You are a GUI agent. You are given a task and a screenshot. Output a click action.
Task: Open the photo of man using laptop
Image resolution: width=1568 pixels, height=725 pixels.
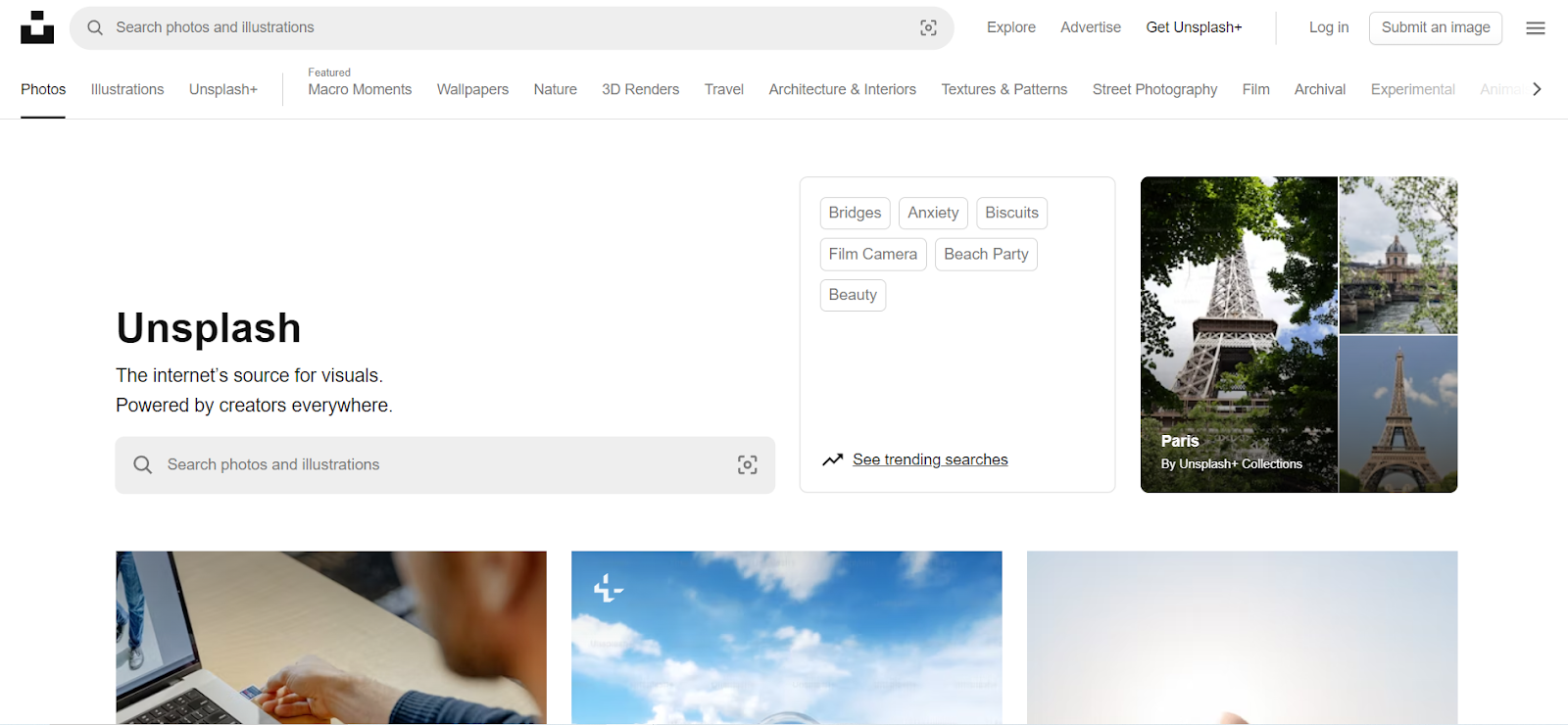pos(331,638)
